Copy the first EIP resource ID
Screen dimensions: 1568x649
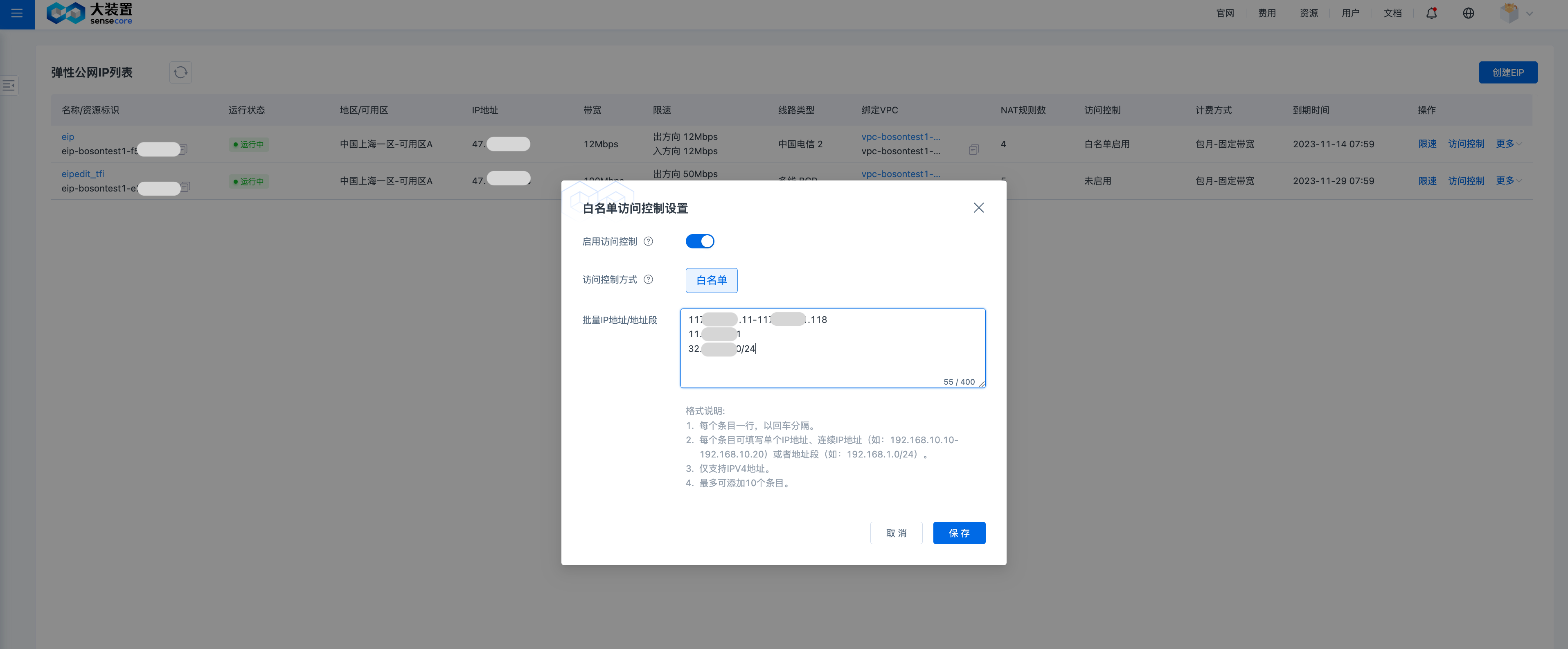tap(184, 150)
